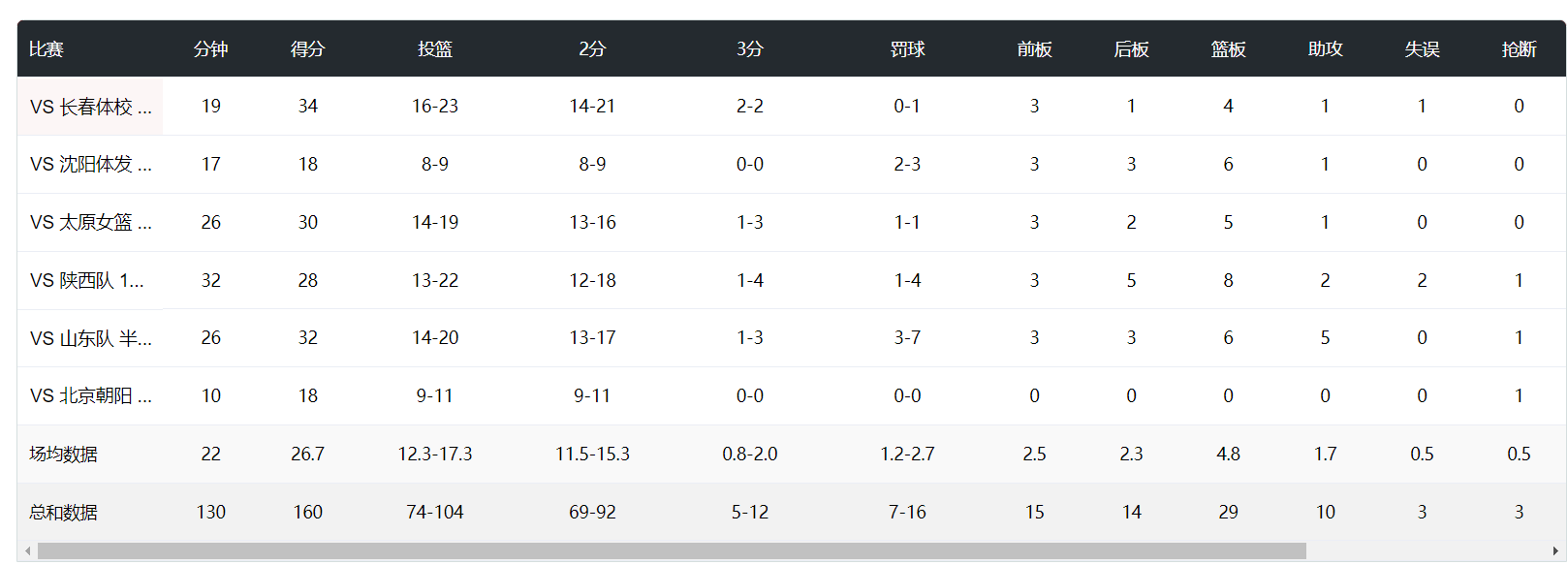Sort by the 分钟 column header
This screenshot has width=1568, height=565.
tap(211, 49)
